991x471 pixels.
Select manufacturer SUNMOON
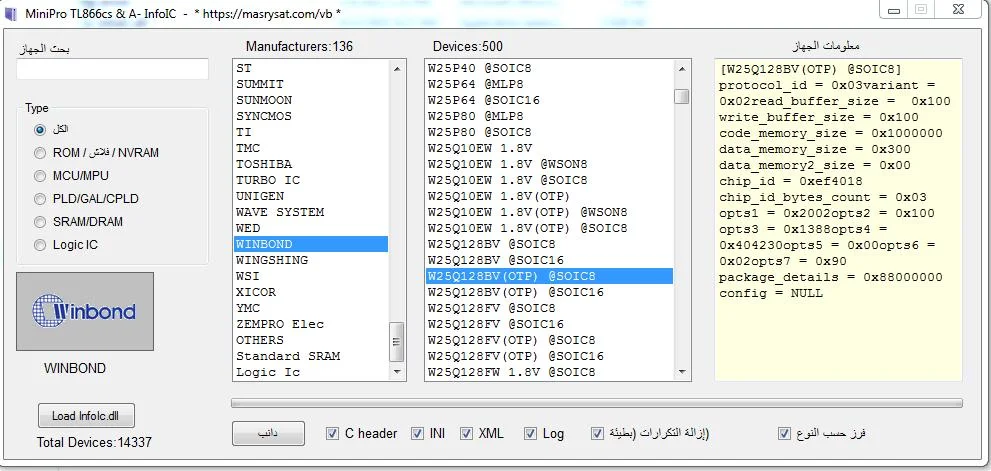pos(311,100)
